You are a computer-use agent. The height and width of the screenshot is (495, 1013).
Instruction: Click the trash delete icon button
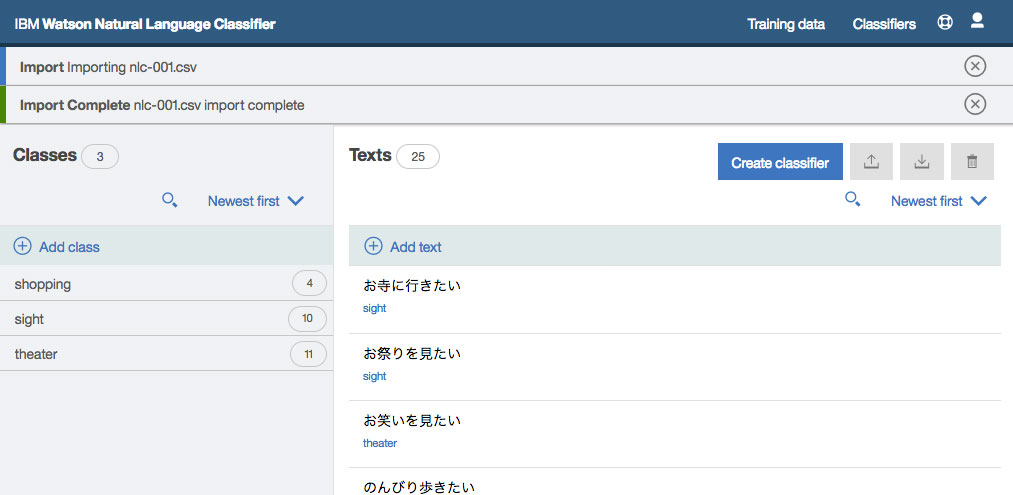point(972,162)
